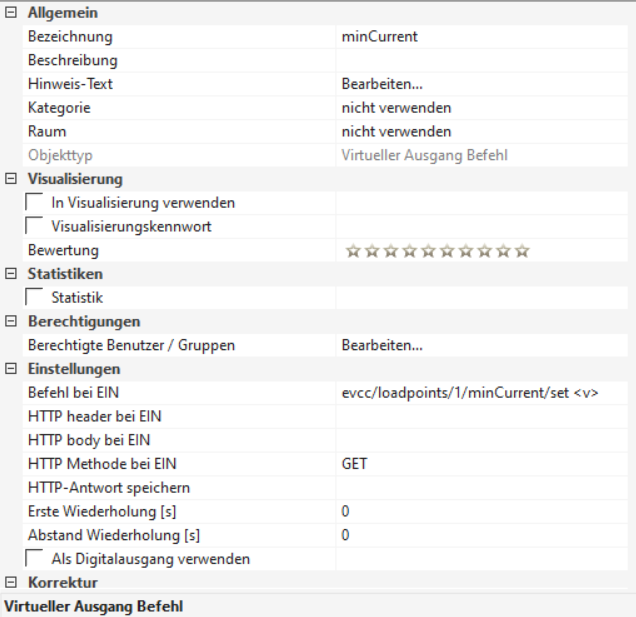Collapse the Korrektur section
This screenshot has width=636, height=617.
pos(11,582)
